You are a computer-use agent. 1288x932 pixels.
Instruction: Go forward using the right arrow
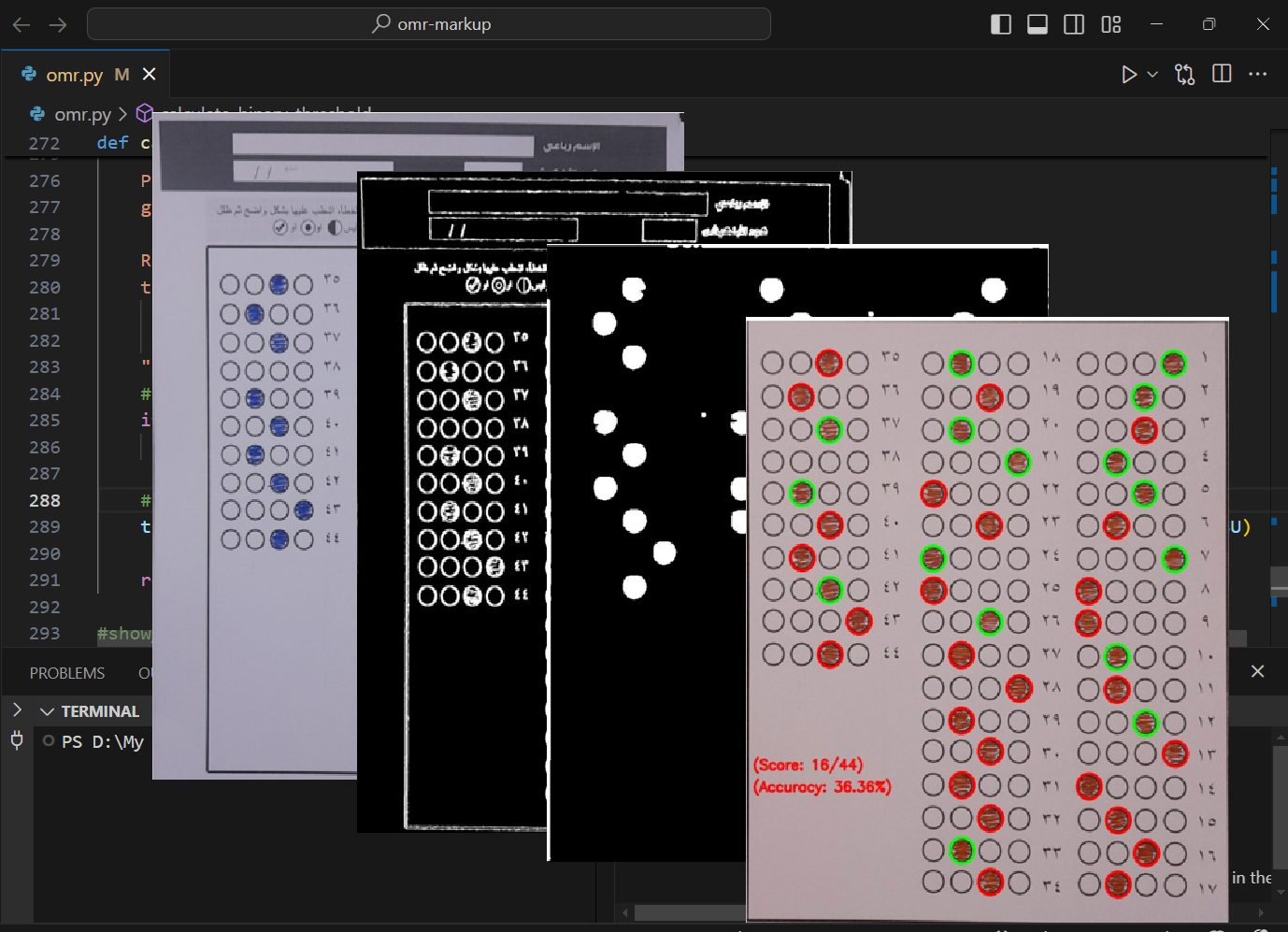click(x=58, y=24)
